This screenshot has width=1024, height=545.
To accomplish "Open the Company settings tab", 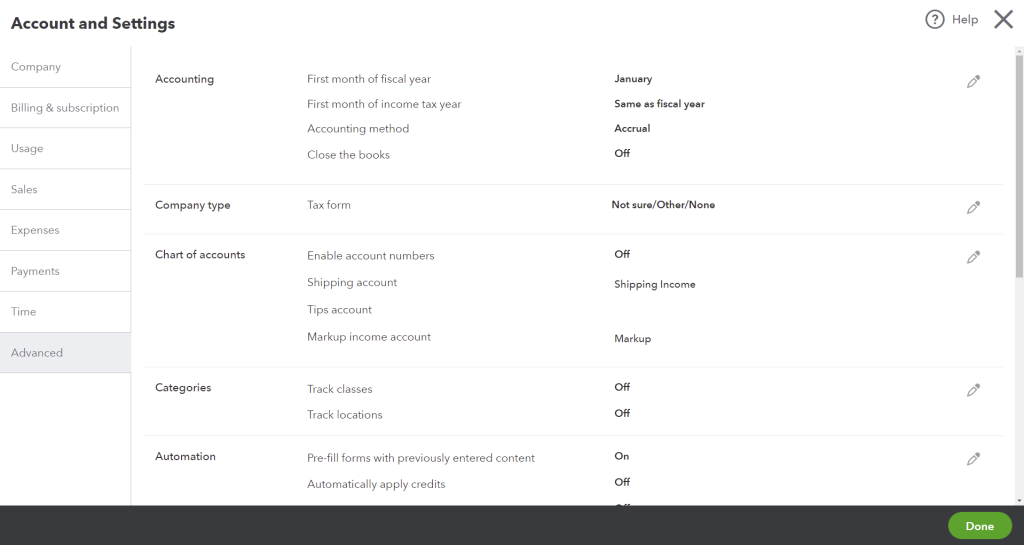I will coord(36,67).
